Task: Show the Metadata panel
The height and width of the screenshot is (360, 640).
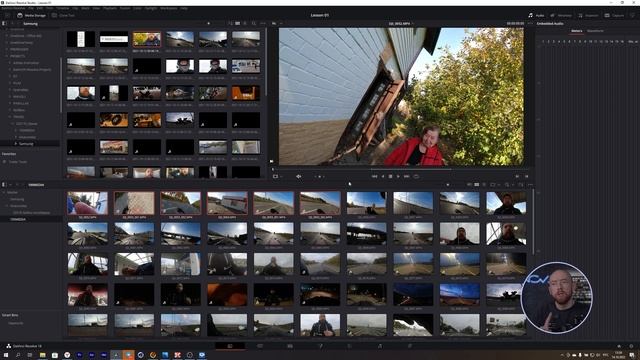Action: coord(561,16)
